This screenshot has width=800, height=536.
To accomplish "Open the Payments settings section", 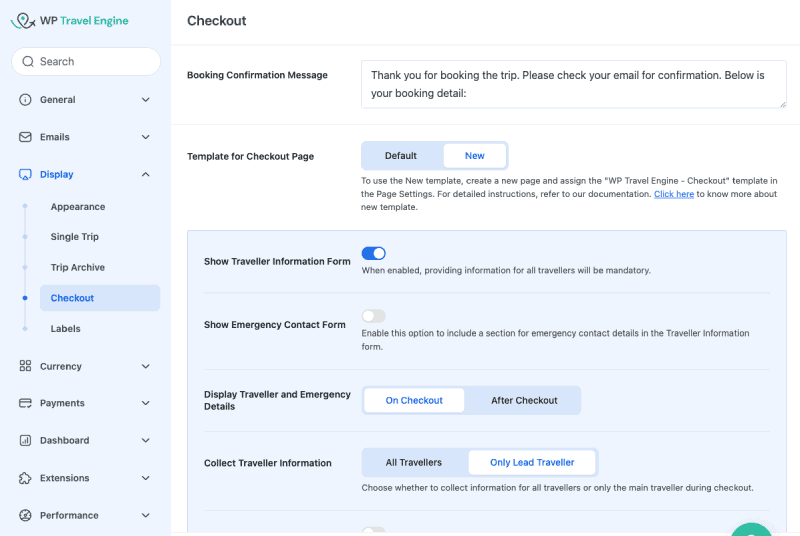I will tap(85, 403).
